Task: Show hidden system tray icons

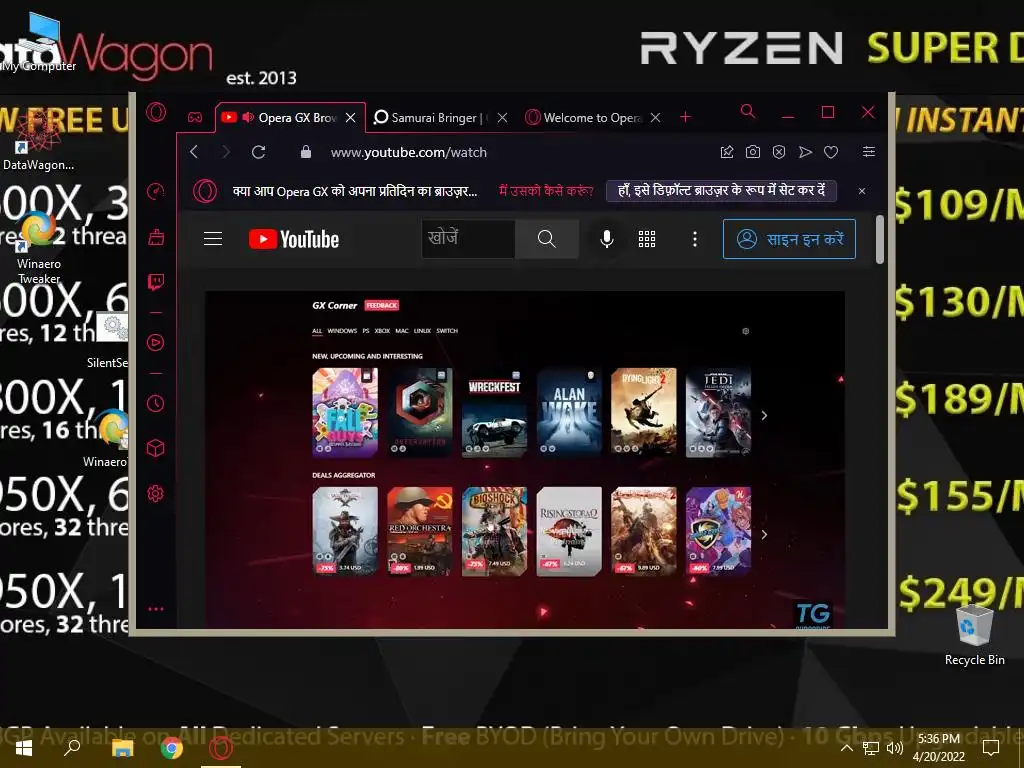Action: [x=846, y=748]
